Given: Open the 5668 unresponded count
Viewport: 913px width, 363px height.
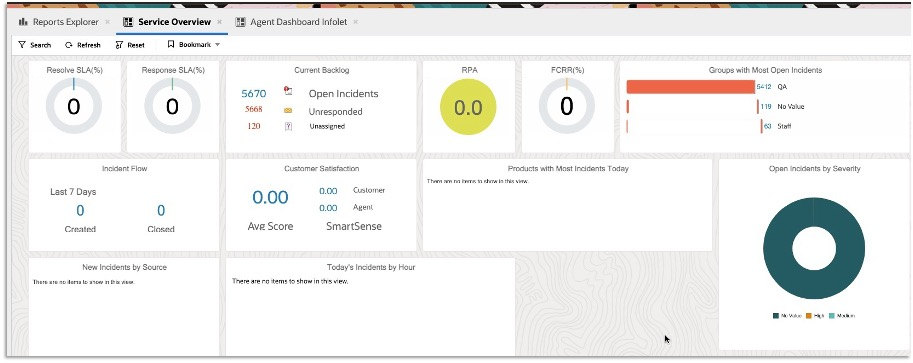Looking at the screenshot, I should point(254,110).
